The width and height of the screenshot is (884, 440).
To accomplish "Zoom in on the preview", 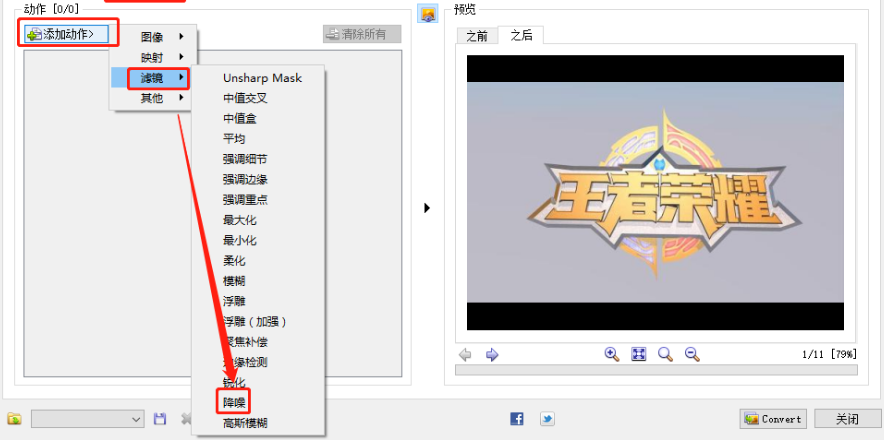I will tap(612, 354).
